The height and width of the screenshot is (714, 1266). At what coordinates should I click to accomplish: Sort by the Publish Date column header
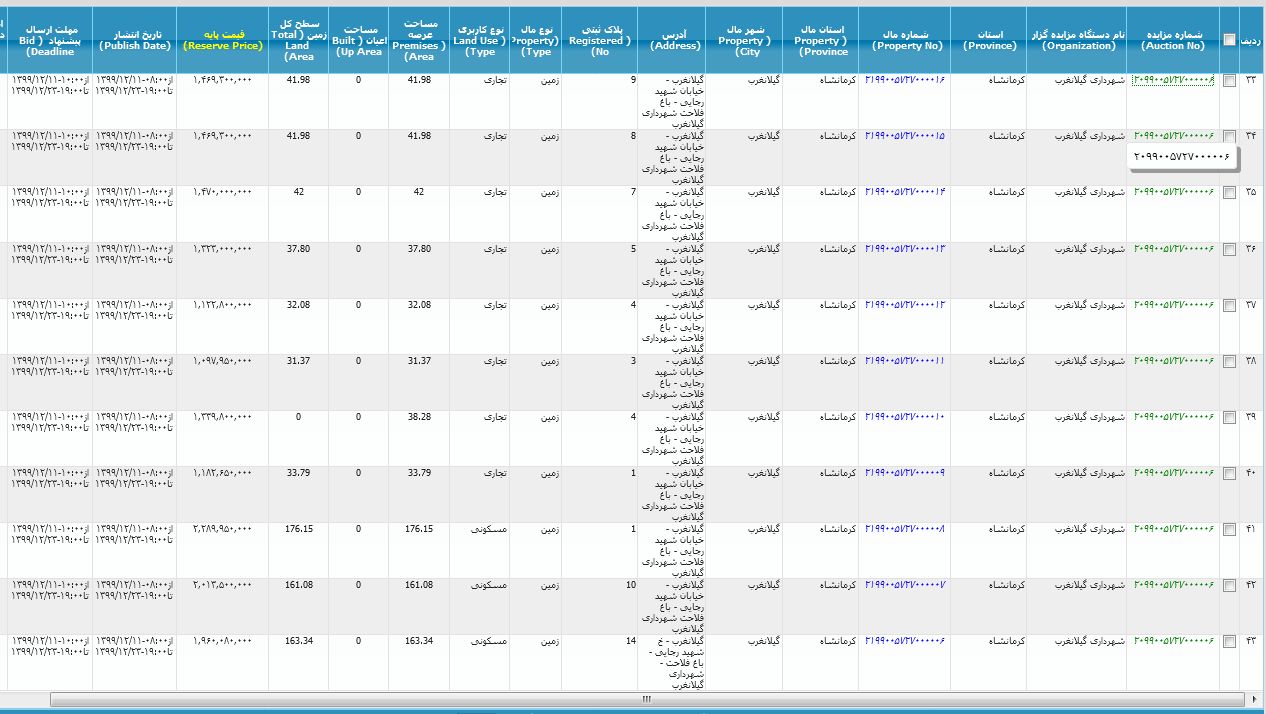135,40
